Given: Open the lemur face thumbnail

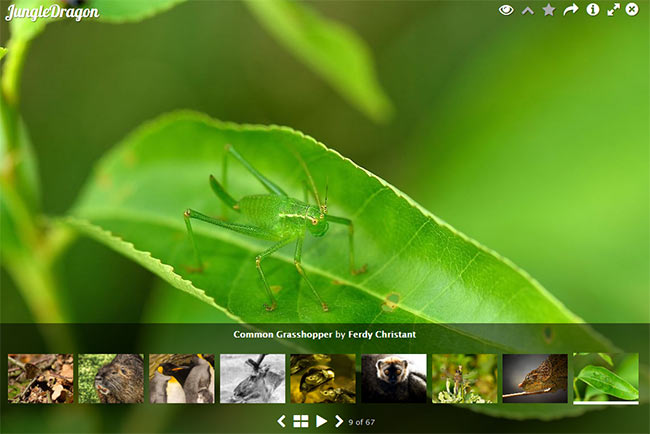Looking at the screenshot, I should (394, 378).
